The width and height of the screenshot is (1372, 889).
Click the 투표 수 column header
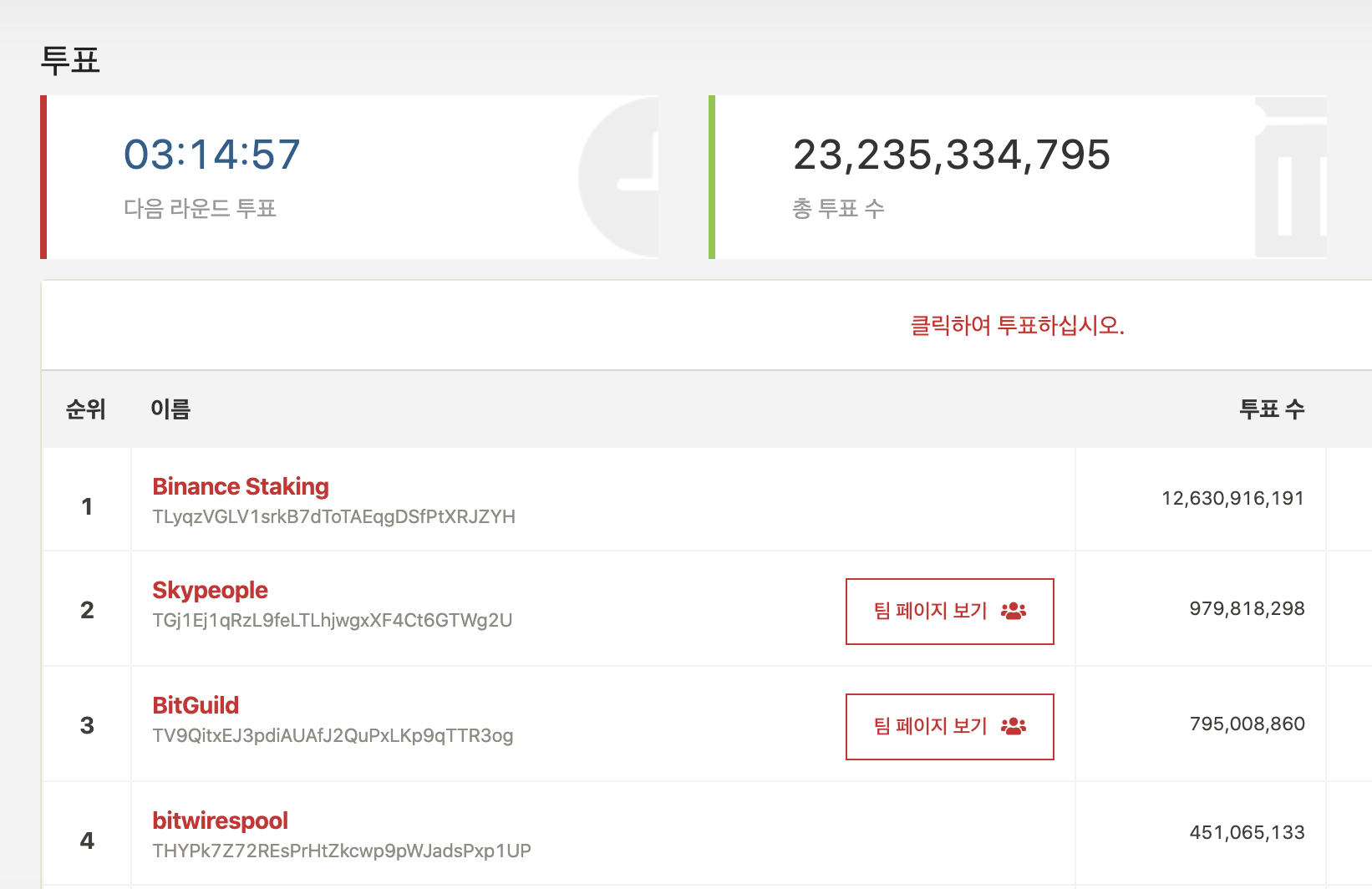coord(1272,409)
